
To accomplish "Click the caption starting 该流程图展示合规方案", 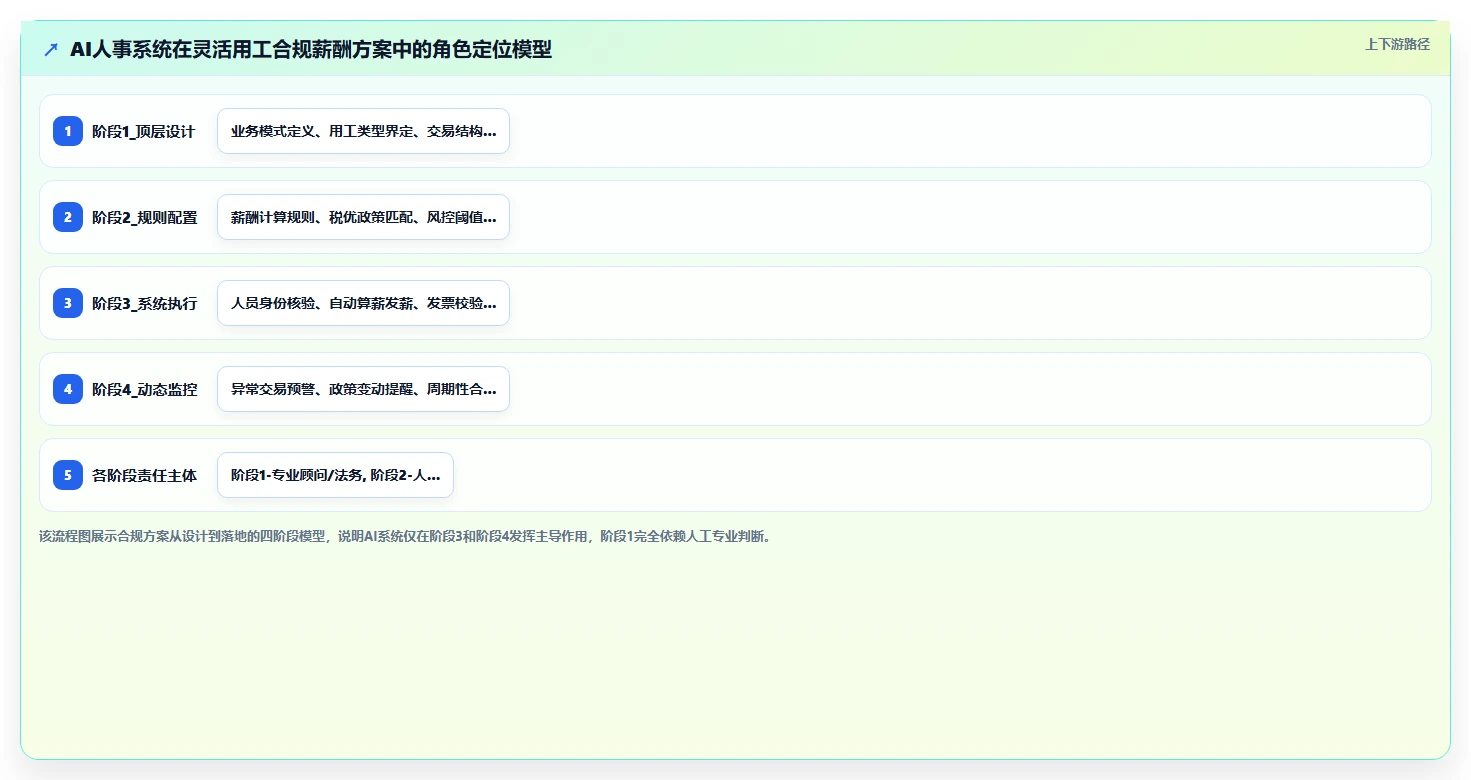I will click(405, 536).
